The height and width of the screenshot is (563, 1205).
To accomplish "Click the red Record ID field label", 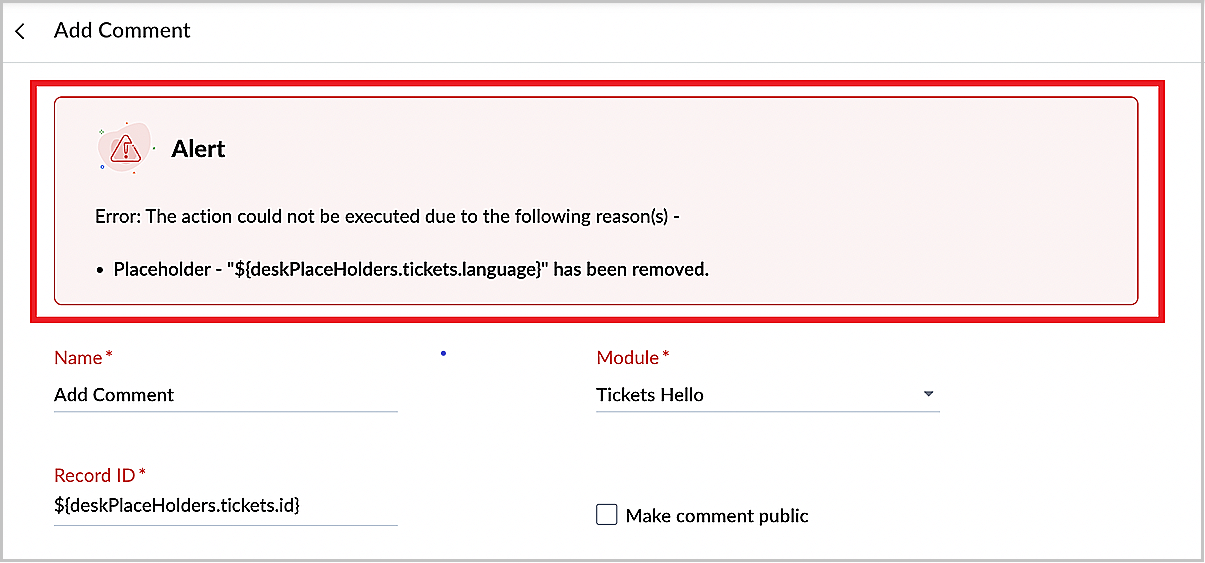I will point(94,474).
